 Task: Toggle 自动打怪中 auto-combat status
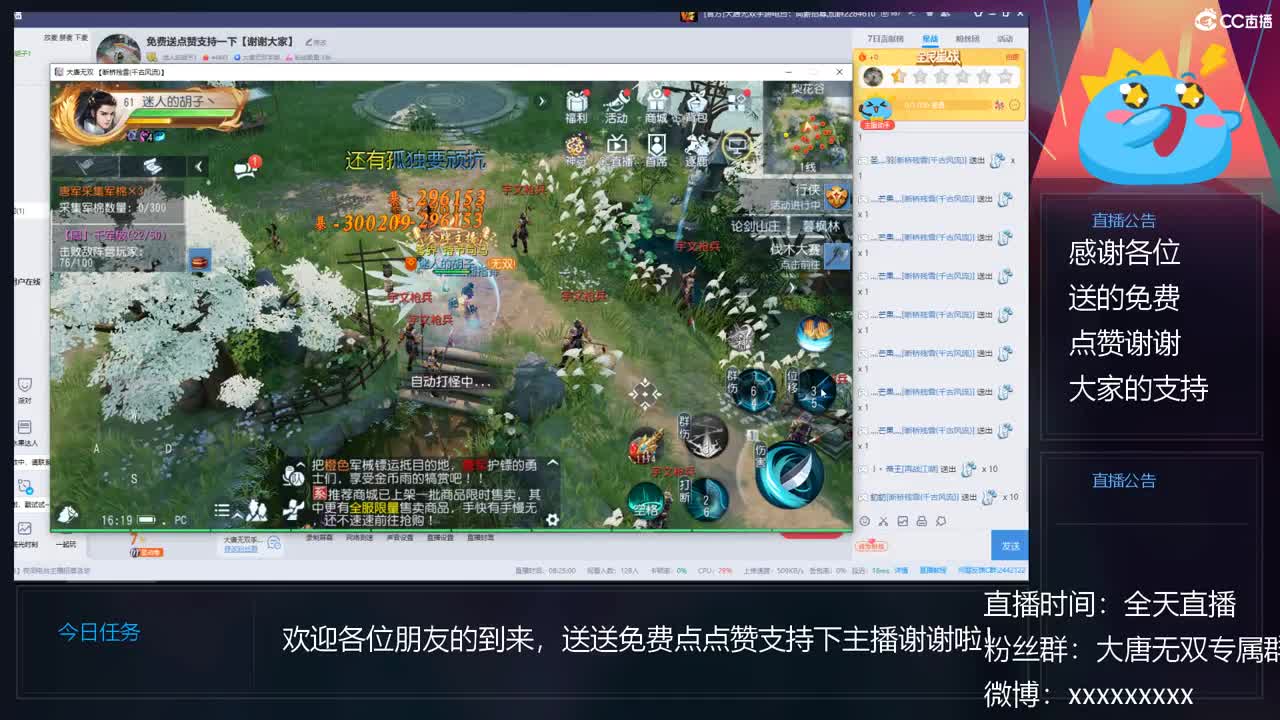pos(450,381)
